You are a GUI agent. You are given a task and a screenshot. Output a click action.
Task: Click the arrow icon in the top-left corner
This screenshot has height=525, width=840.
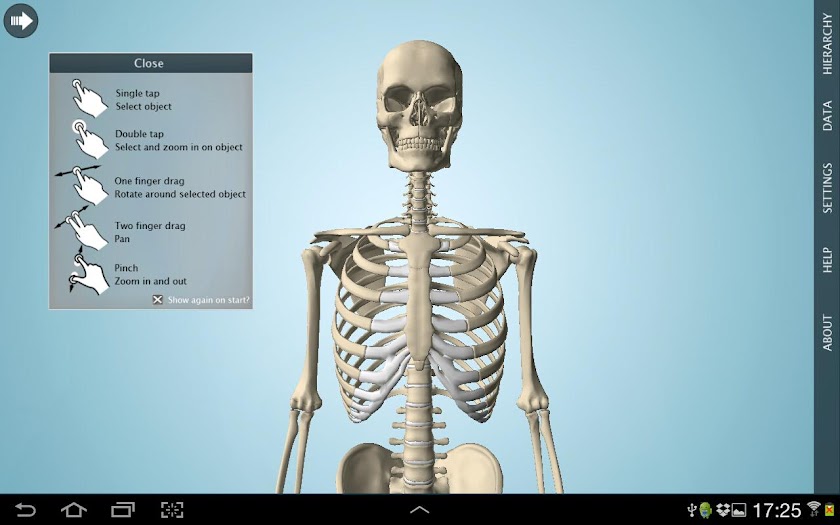[x=21, y=21]
